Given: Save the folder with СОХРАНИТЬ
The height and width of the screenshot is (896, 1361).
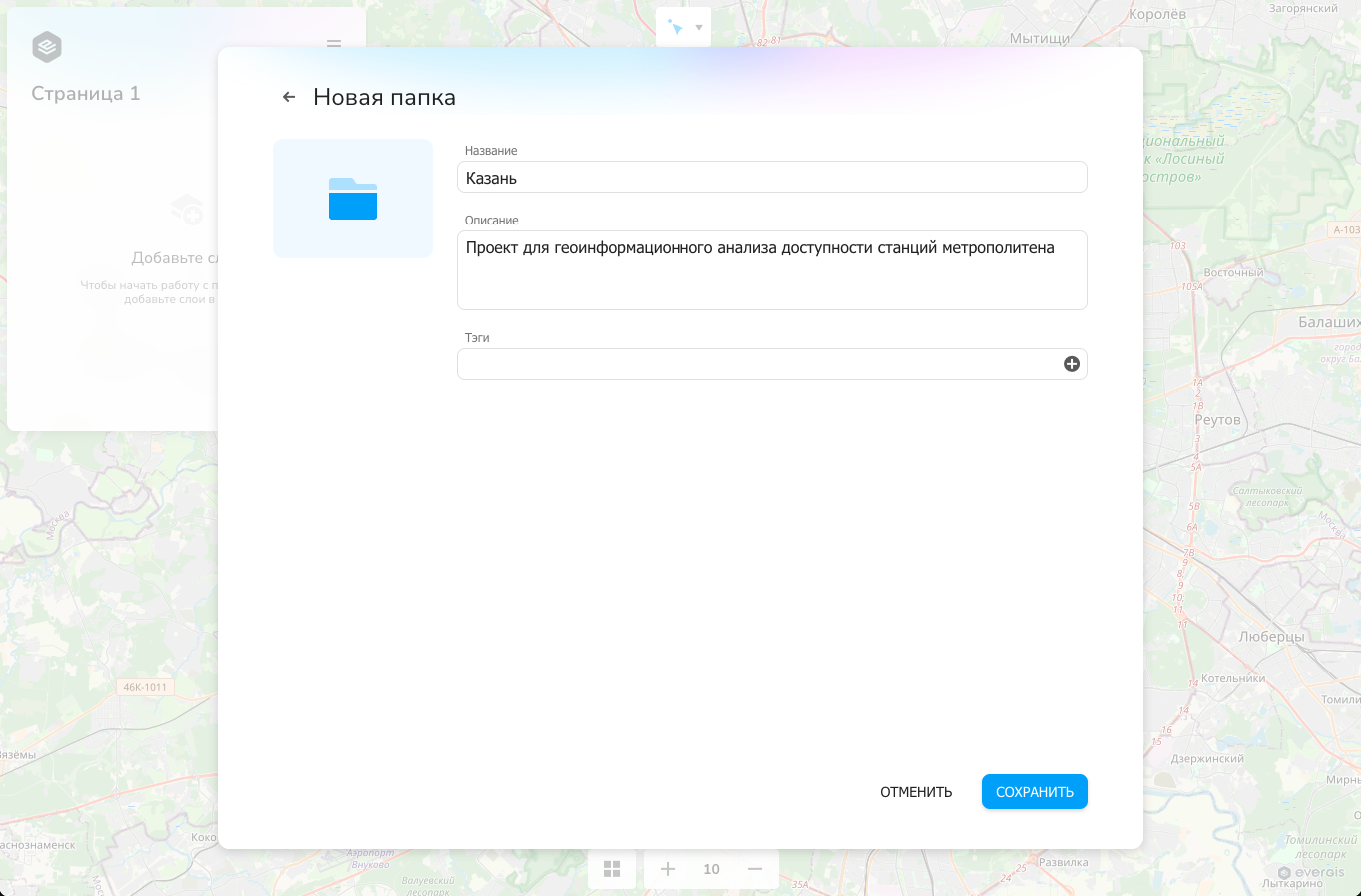Looking at the screenshot, I should click(x=1035, y=792).
